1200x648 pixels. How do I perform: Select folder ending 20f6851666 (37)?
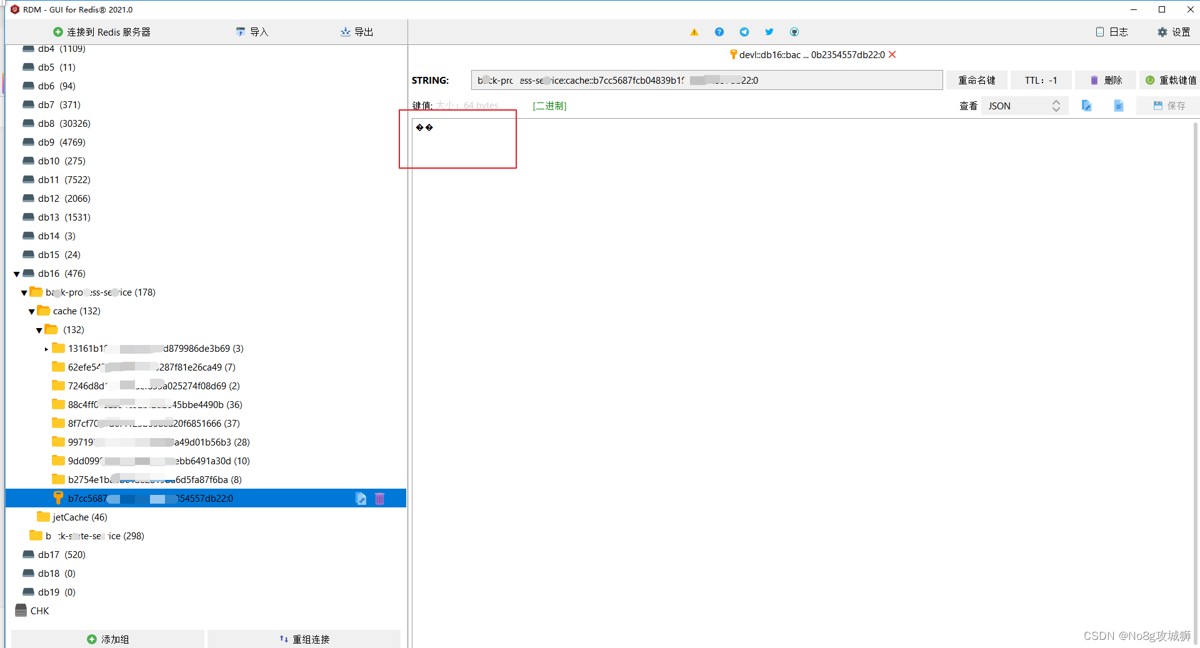coord(146,424)
